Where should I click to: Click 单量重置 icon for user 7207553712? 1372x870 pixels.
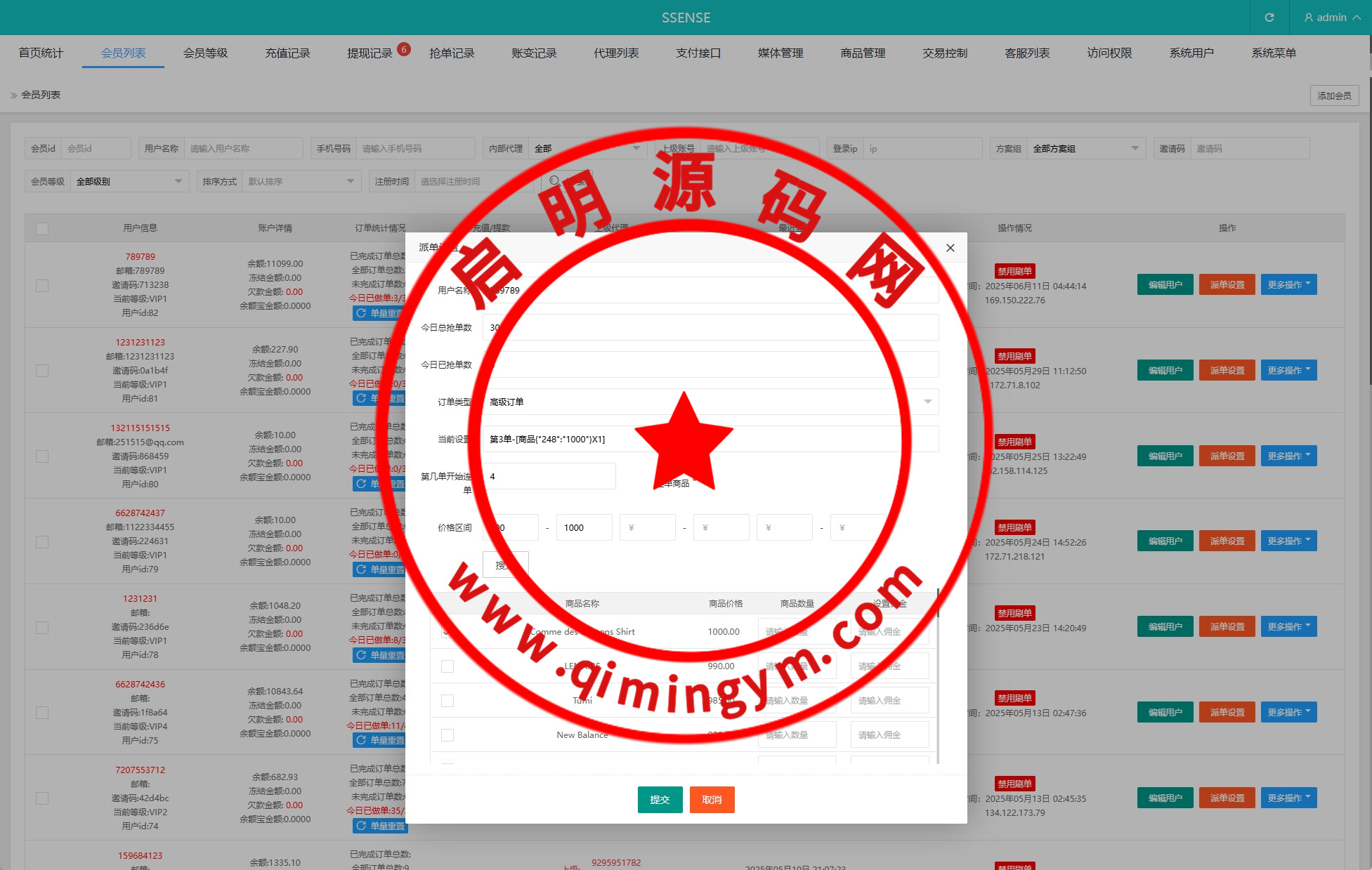361,826
